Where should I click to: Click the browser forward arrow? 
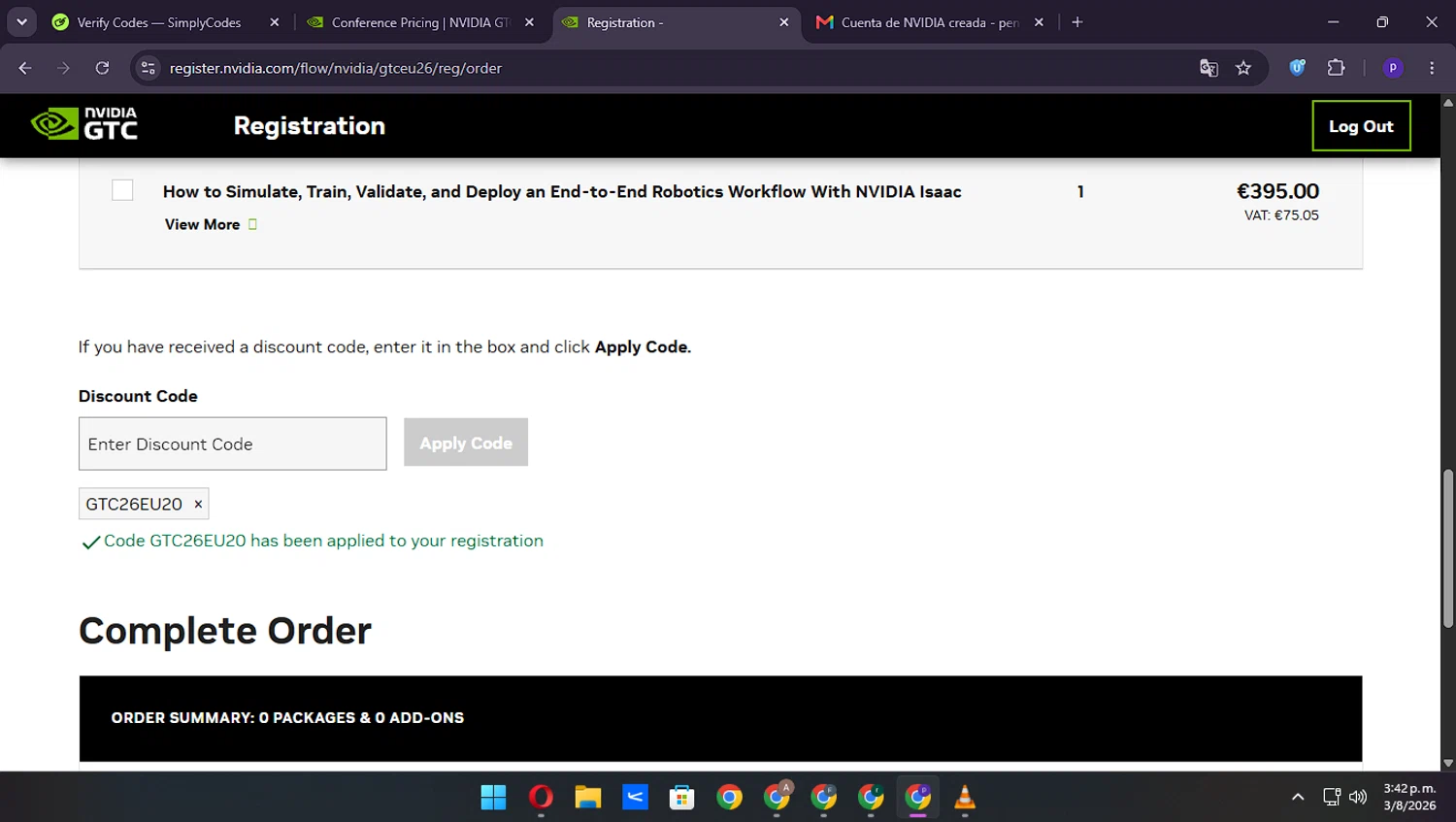tap(63, 68)
